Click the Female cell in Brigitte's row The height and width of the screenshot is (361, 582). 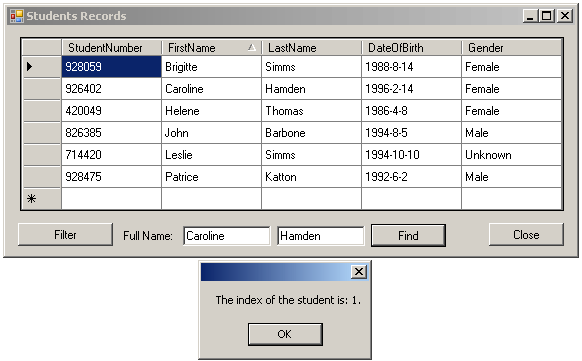(511, 67)
